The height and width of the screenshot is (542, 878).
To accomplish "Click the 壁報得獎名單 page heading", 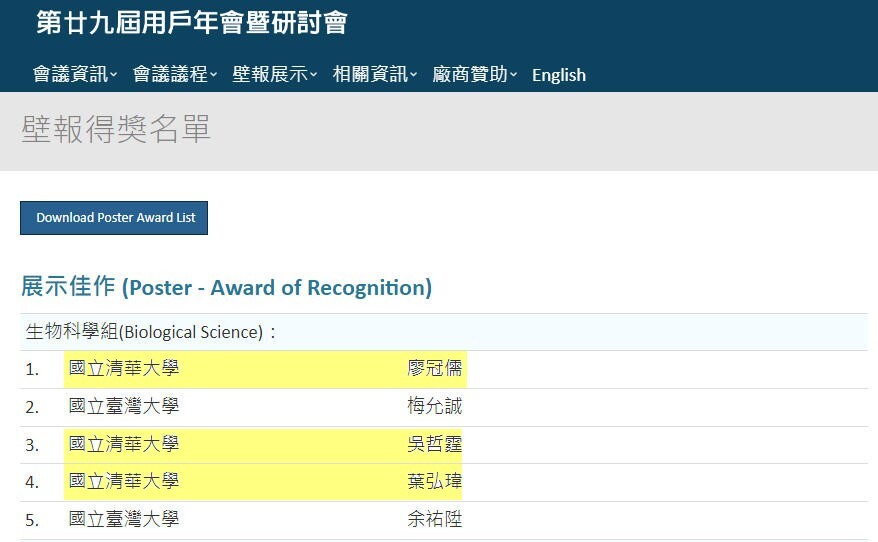I will coord(116,131).
